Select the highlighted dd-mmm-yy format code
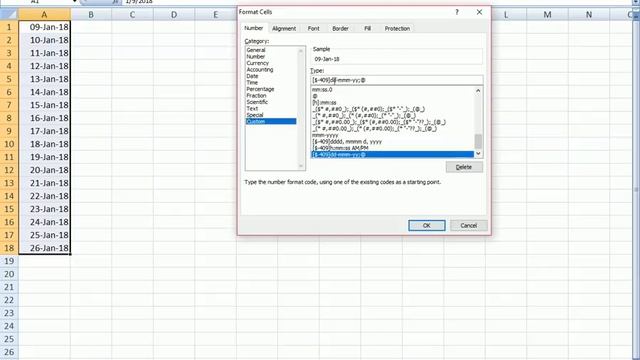 [x=392, y=155]
